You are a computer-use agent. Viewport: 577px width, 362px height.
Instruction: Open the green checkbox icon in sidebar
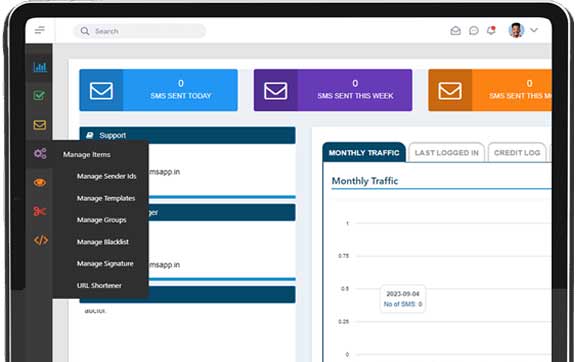pyautogui.click(x=39, y=96)
